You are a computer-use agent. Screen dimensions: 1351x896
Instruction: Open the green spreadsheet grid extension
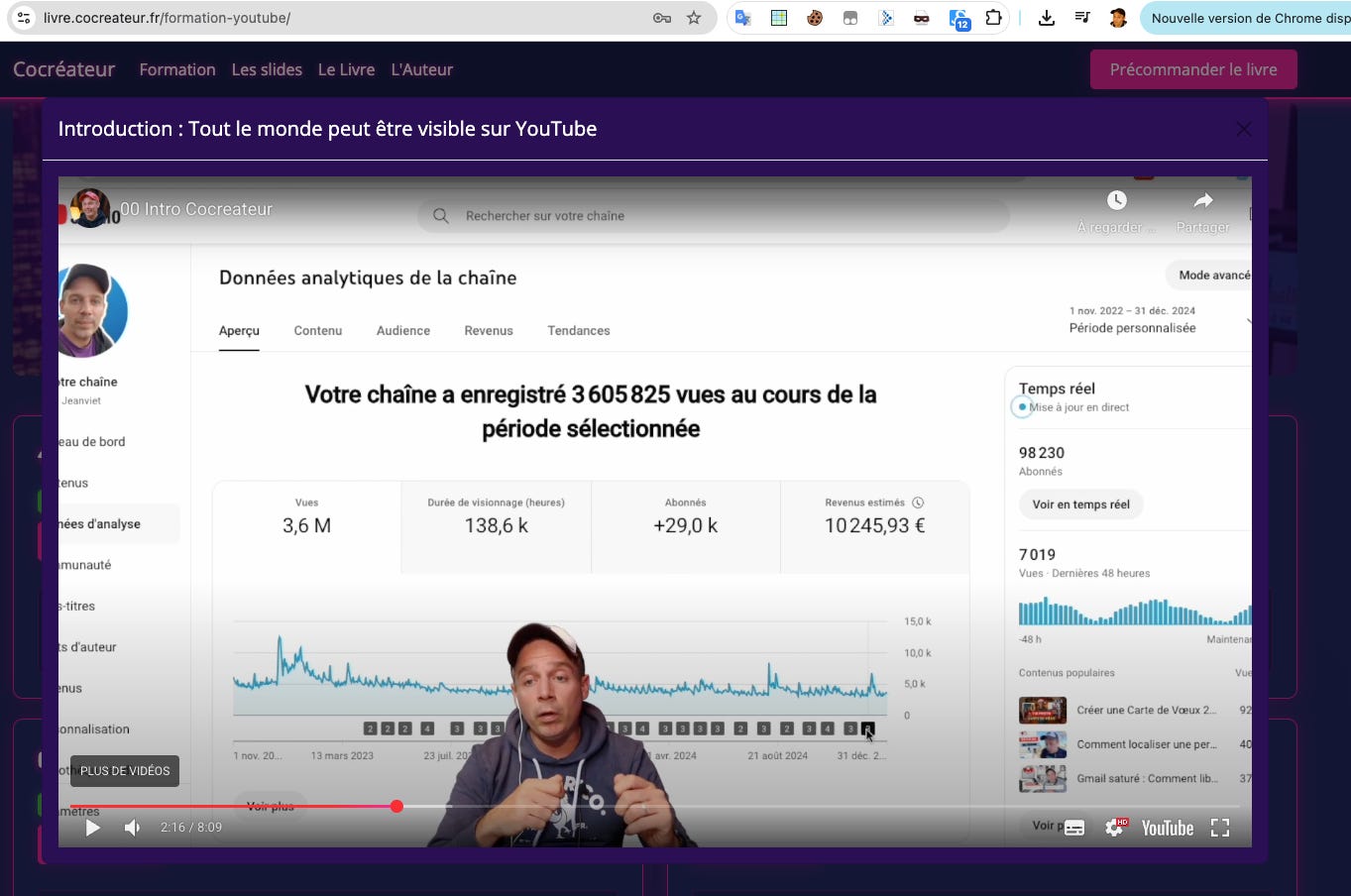point(779,18)
